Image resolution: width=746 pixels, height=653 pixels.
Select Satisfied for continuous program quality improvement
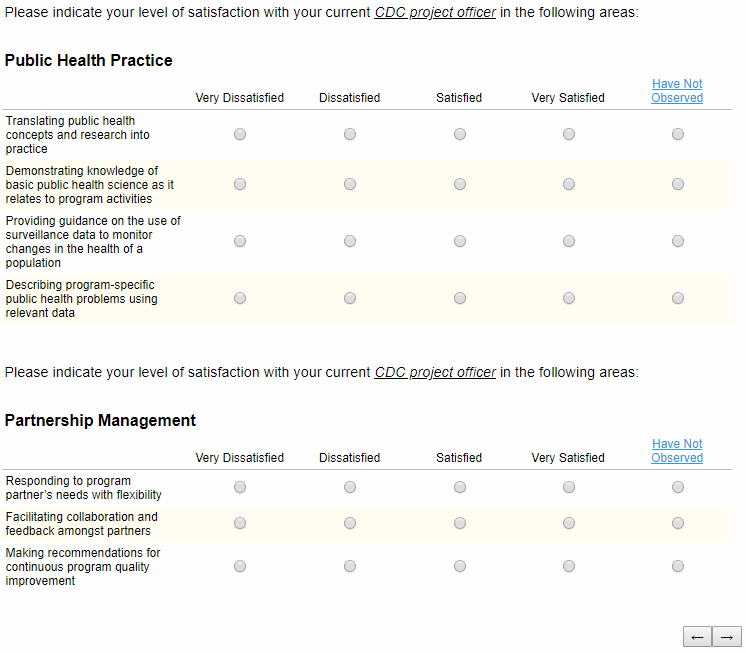coord(460,566)
